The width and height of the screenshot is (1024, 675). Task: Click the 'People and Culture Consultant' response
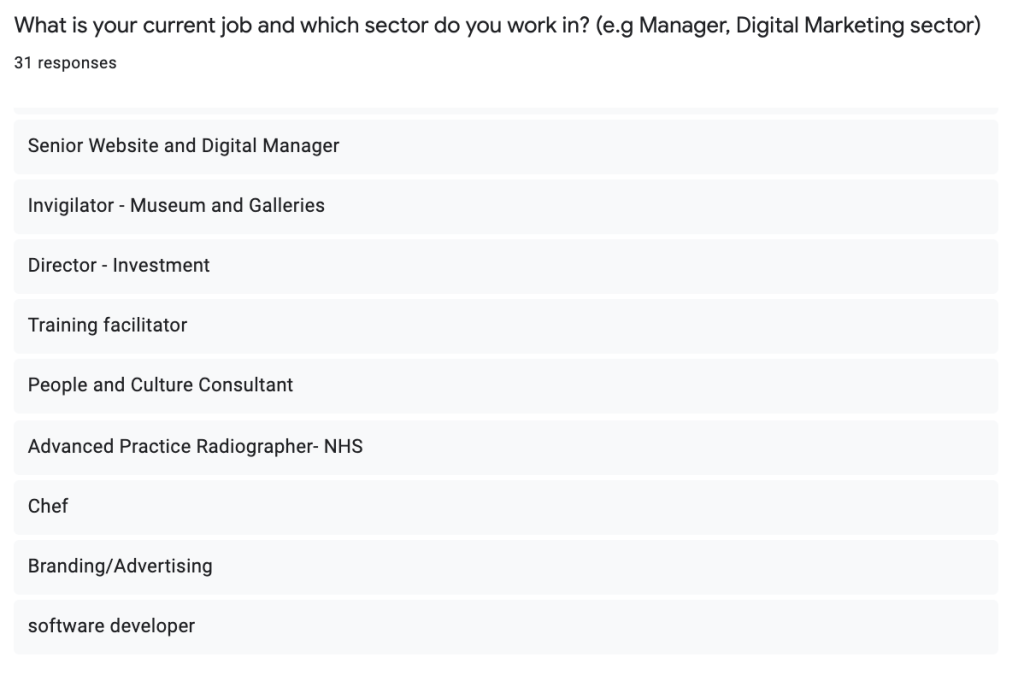pyautogui.click(x=161, y=386)
